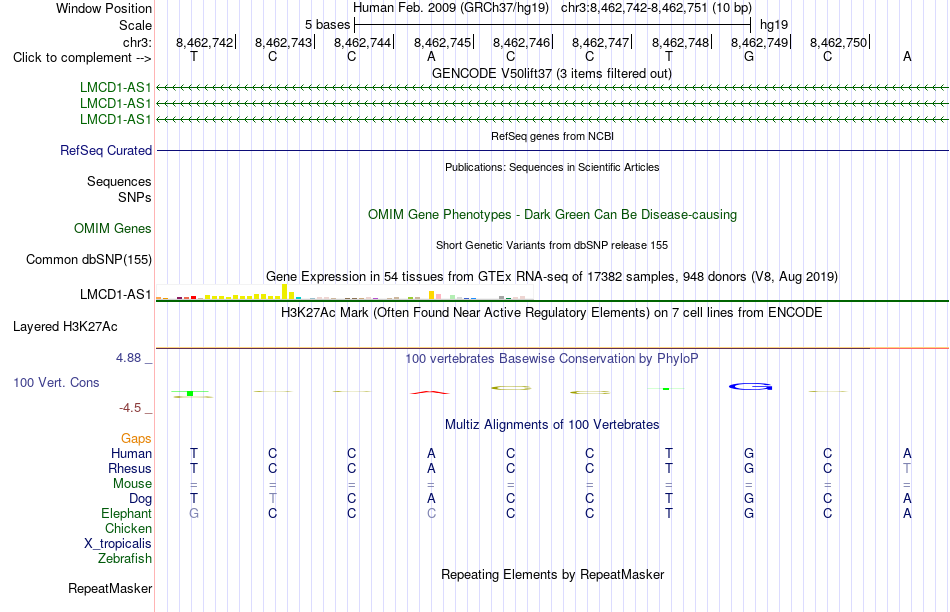Click the LMCD1-AS1 GTEx expression label

(115, 294)
